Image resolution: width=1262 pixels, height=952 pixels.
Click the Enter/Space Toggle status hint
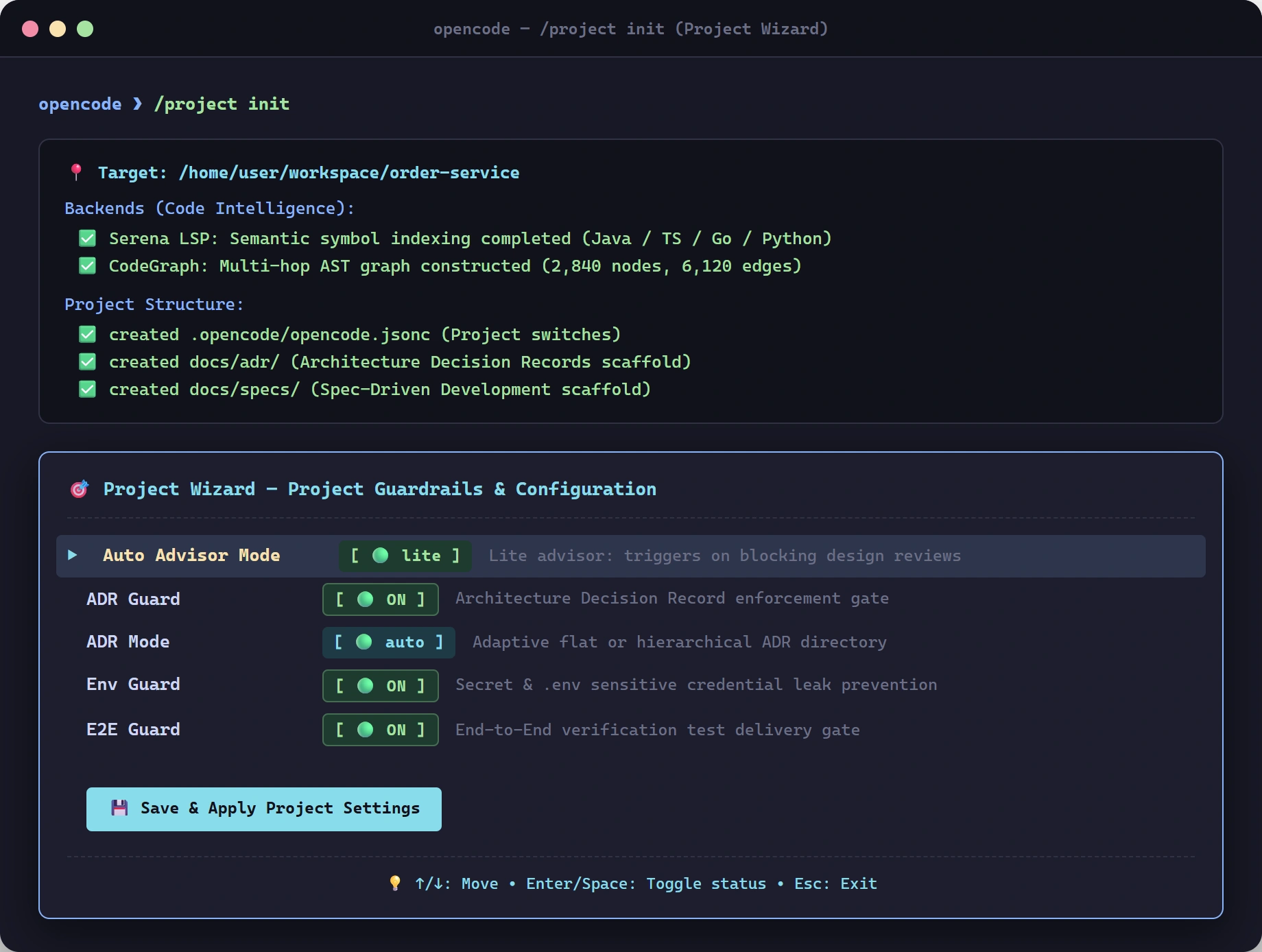tap(646, 883)
